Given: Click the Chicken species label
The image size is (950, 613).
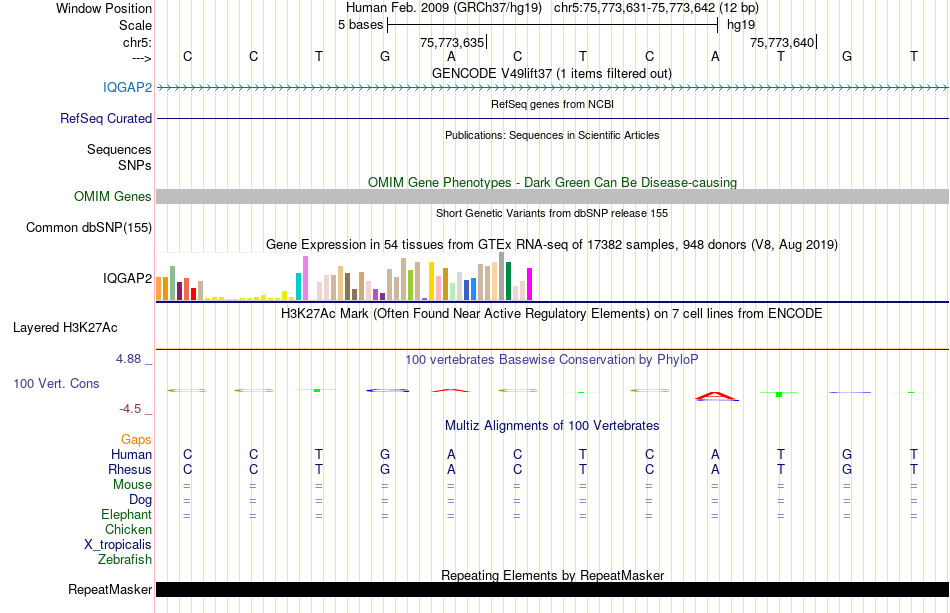Looking at the screenshot, I should (x=128, y=529).
